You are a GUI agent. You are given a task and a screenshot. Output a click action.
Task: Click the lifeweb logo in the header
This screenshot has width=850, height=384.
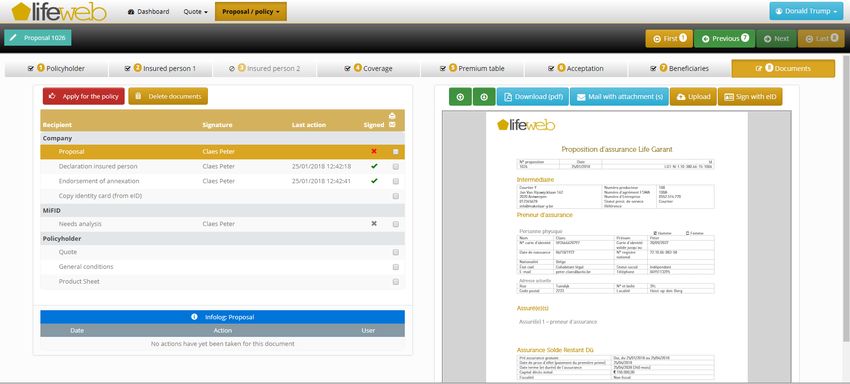[x=59, y=11]
